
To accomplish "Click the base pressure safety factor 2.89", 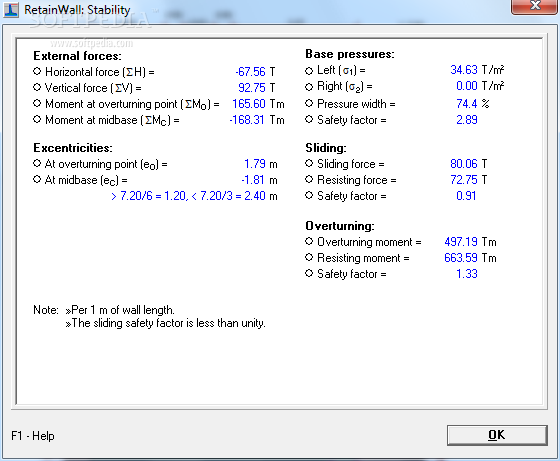I will coord(467,120).
